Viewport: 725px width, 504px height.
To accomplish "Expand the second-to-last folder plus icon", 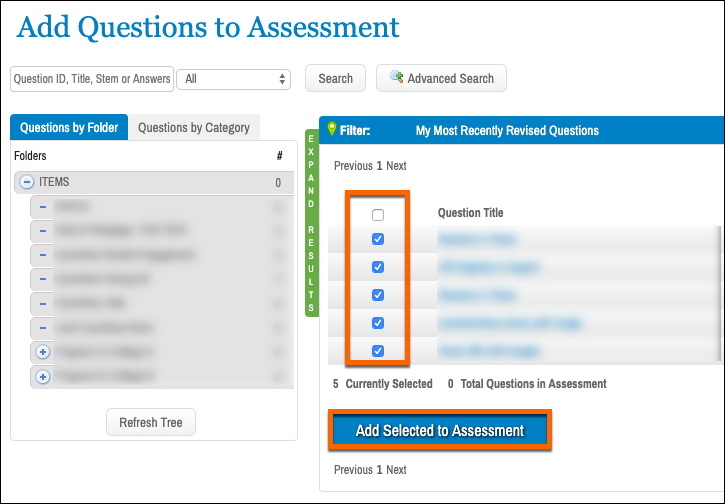I will pyautogui.click(x=43, y=353).
